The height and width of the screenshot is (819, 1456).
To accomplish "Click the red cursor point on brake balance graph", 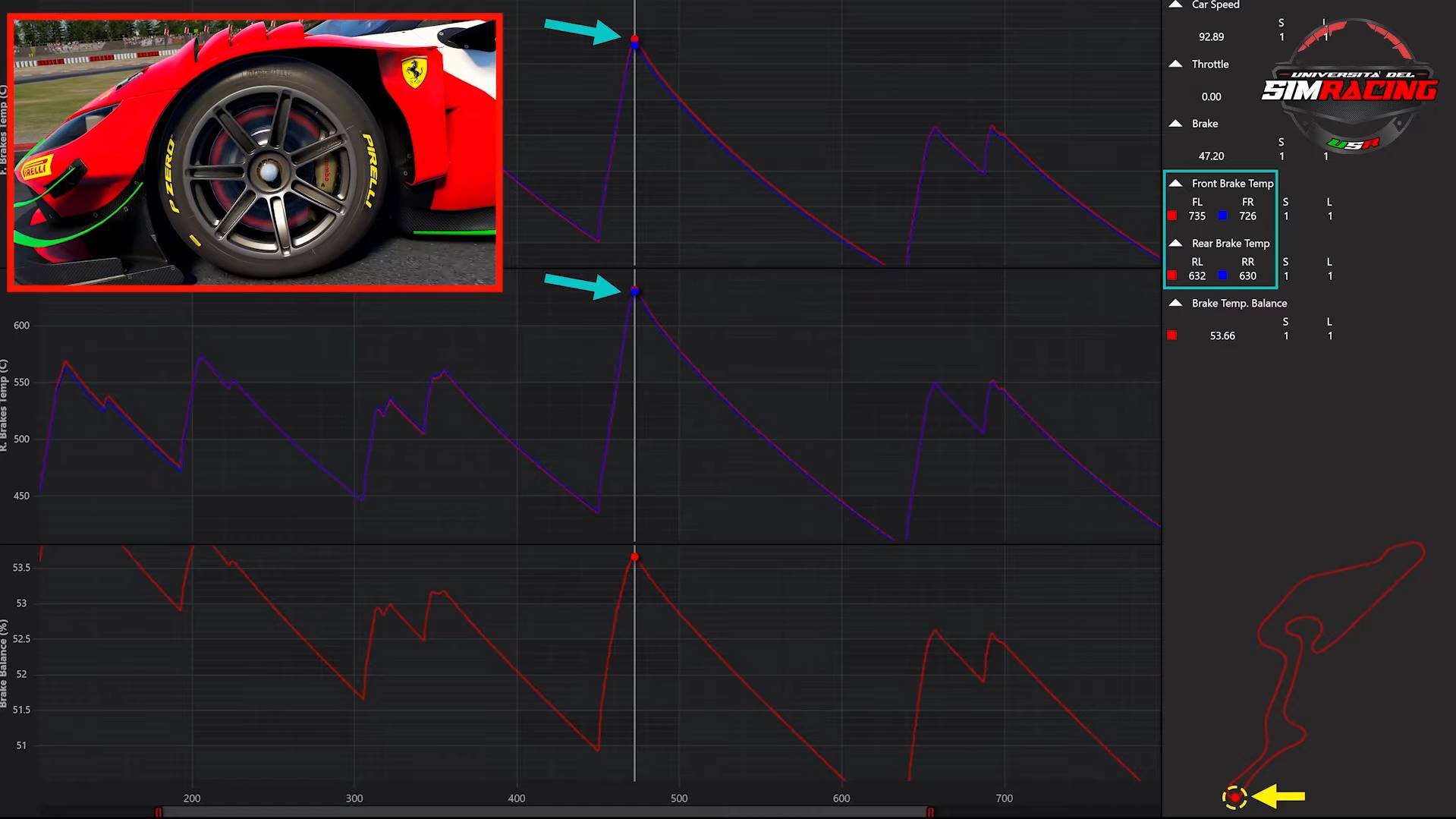I will (x=635, y=557).
